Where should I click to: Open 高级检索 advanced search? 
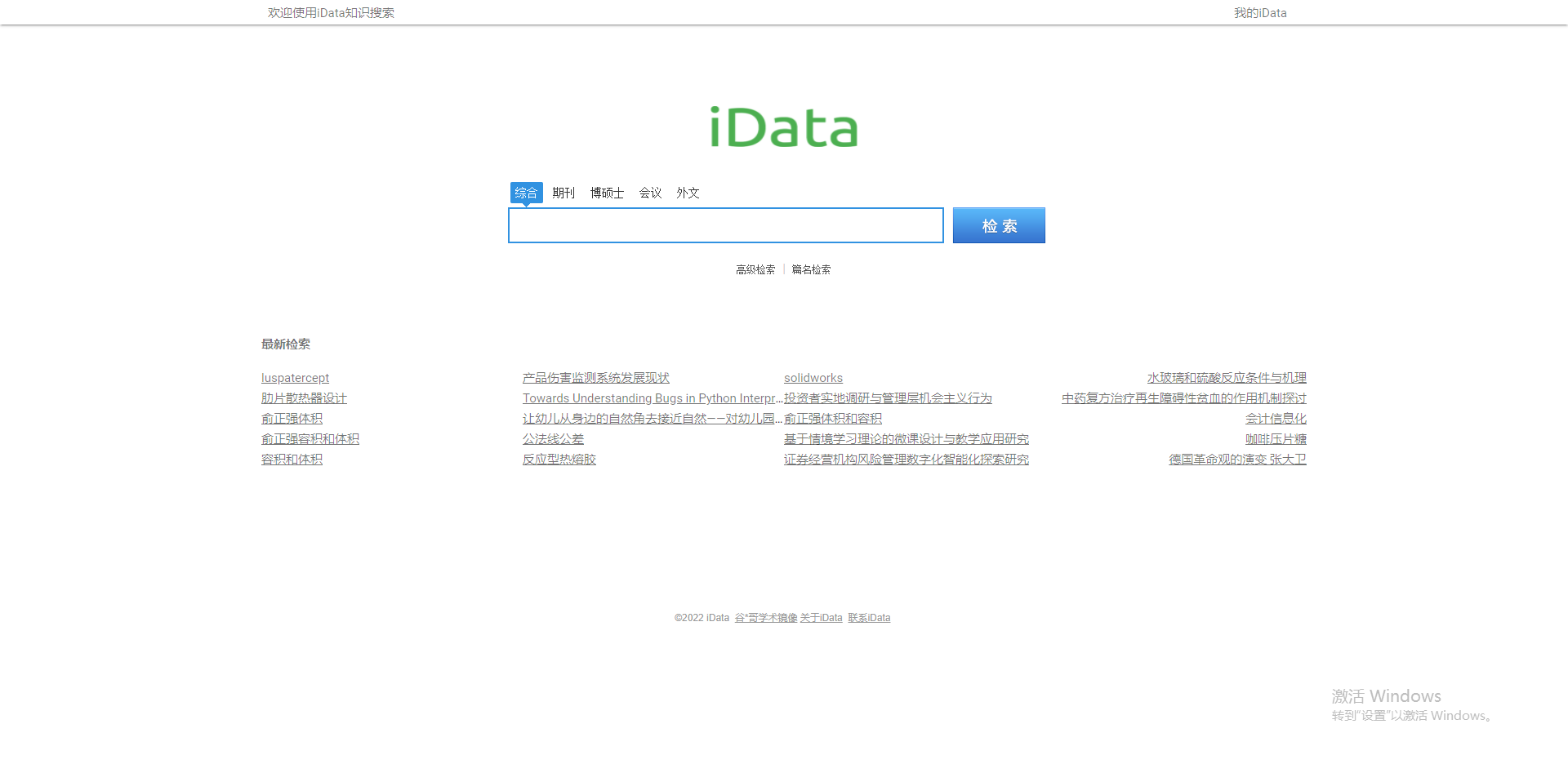pyautogui.click(x=755, y=269)
